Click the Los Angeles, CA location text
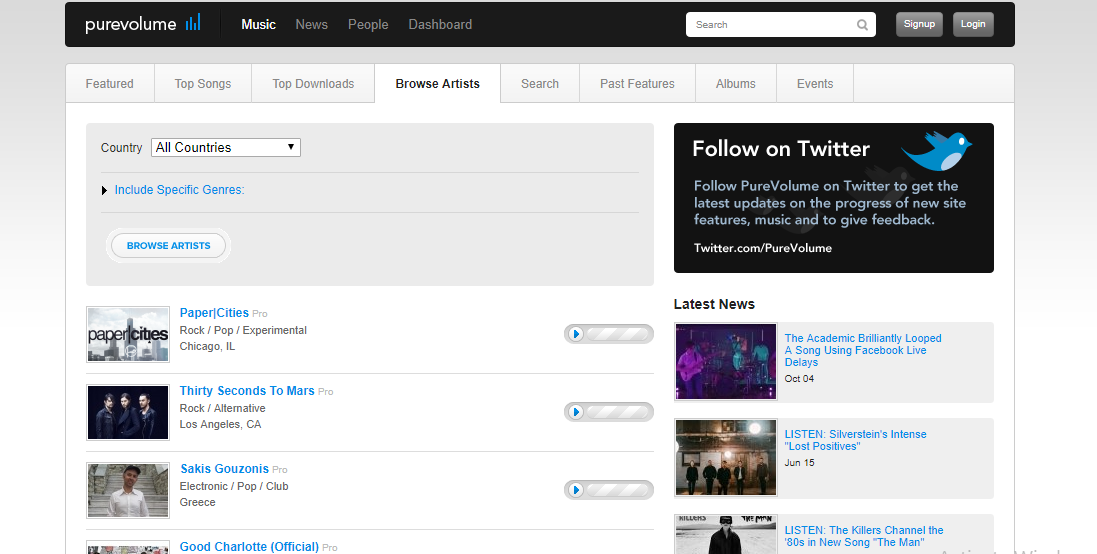 click(x=220, y=425)
